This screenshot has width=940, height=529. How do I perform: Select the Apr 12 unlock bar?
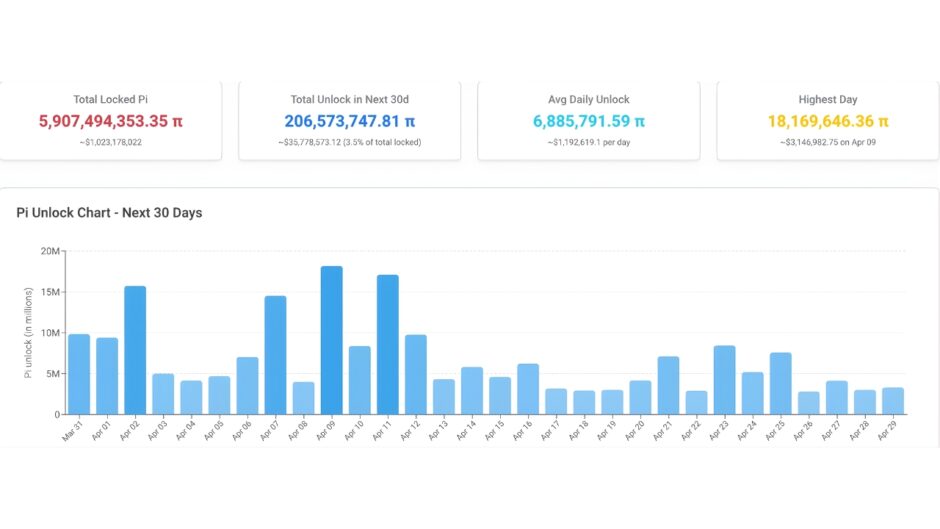click(x=416, y=374)
